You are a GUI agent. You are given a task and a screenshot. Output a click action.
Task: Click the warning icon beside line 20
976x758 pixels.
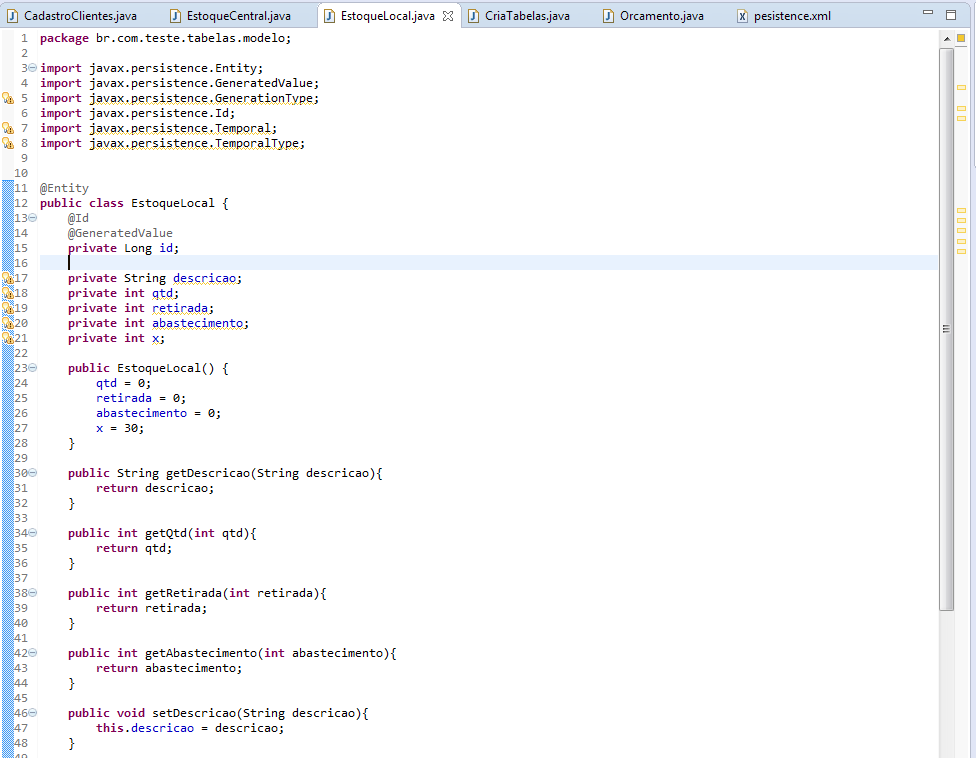click(x=7, y=323)
